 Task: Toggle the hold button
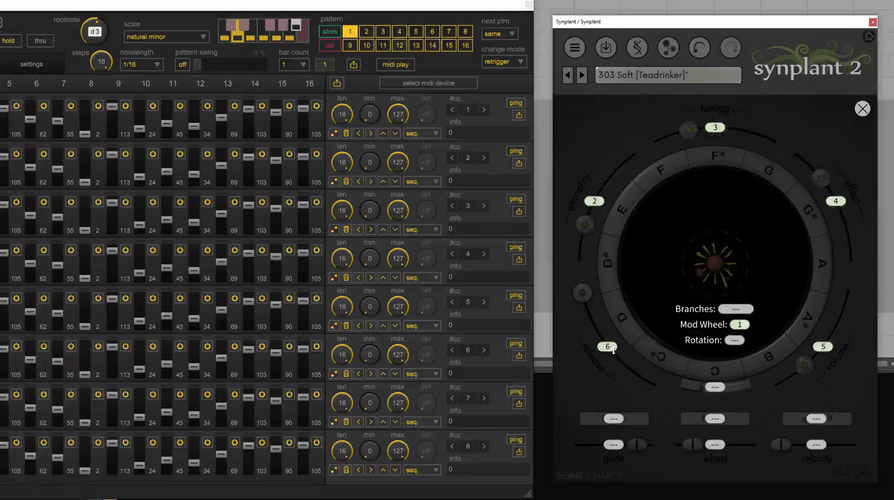(x=8, y=40)
